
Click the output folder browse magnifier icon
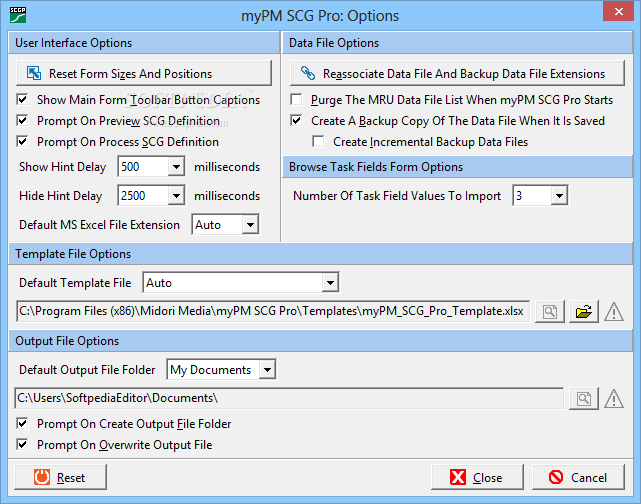click(x=584, y=399)
